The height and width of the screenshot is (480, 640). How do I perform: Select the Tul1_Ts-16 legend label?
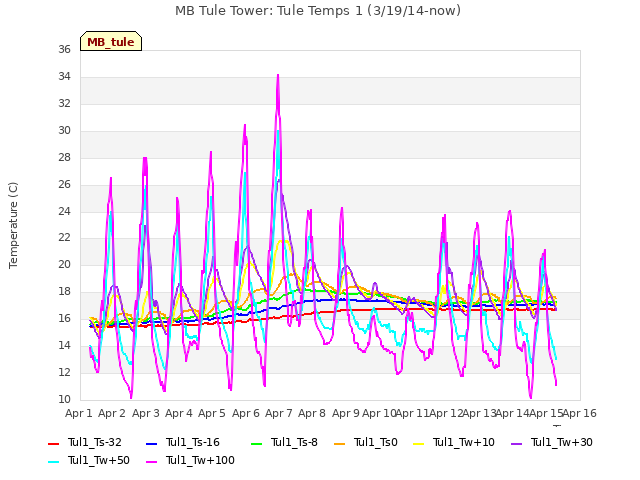(x=193, y=442)
